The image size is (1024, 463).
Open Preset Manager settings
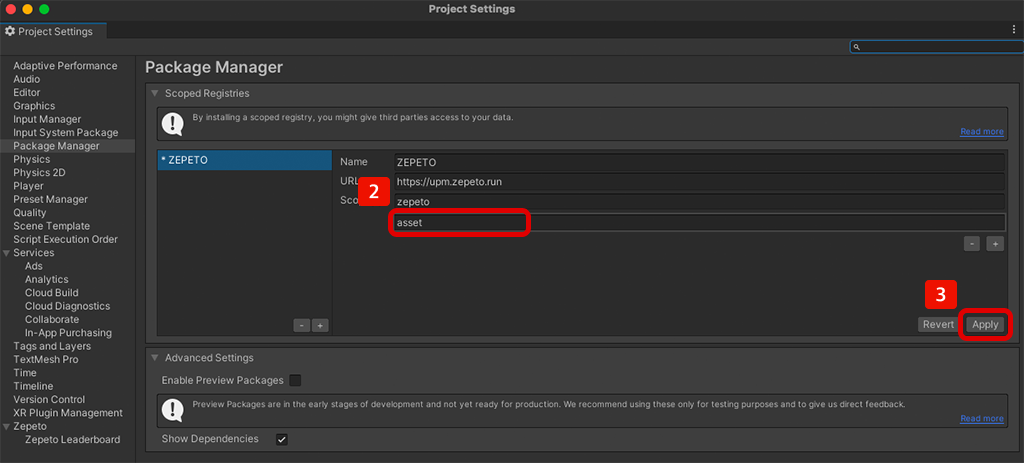(50, 199)
